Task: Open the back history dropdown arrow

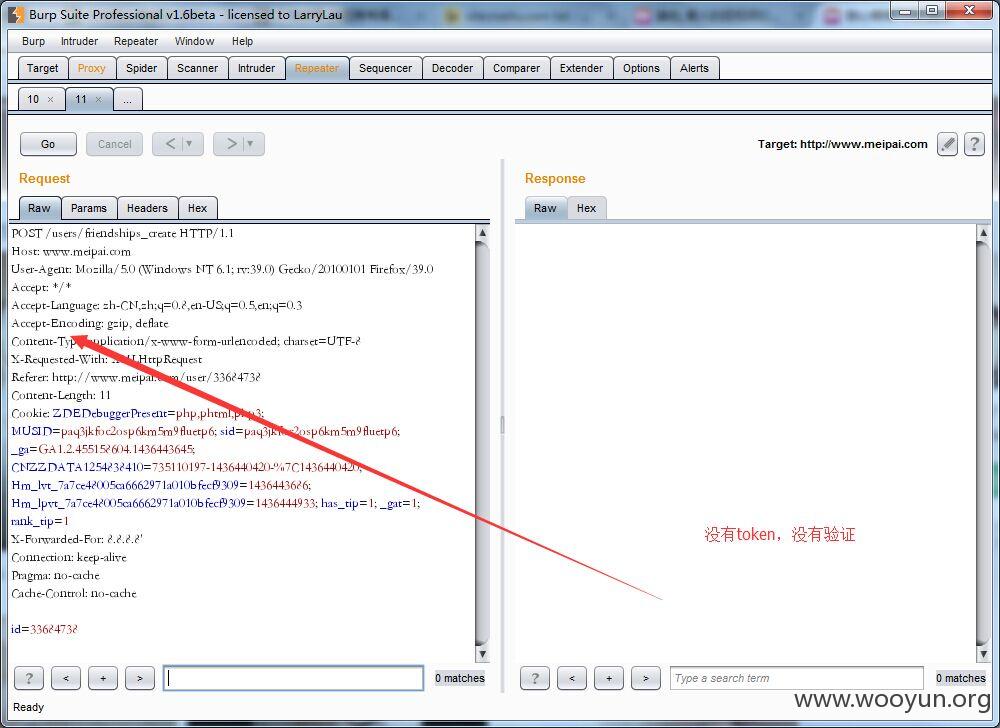Action: tap(189, 144)
